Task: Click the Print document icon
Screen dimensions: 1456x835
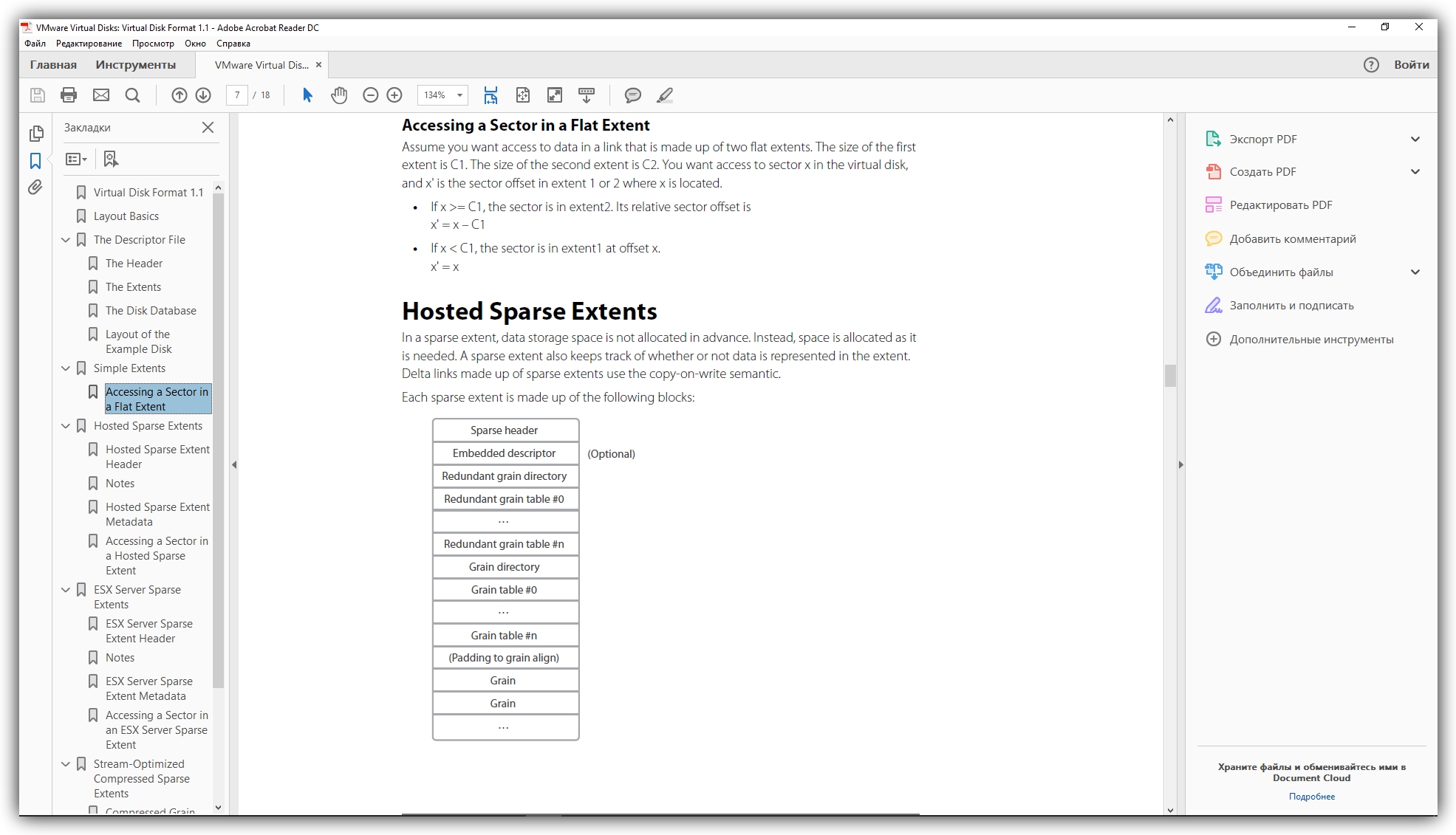Action: [x=68, y=94]
